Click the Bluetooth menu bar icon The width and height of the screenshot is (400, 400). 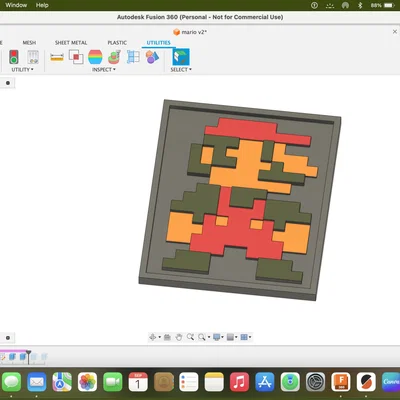click(360, 5)
